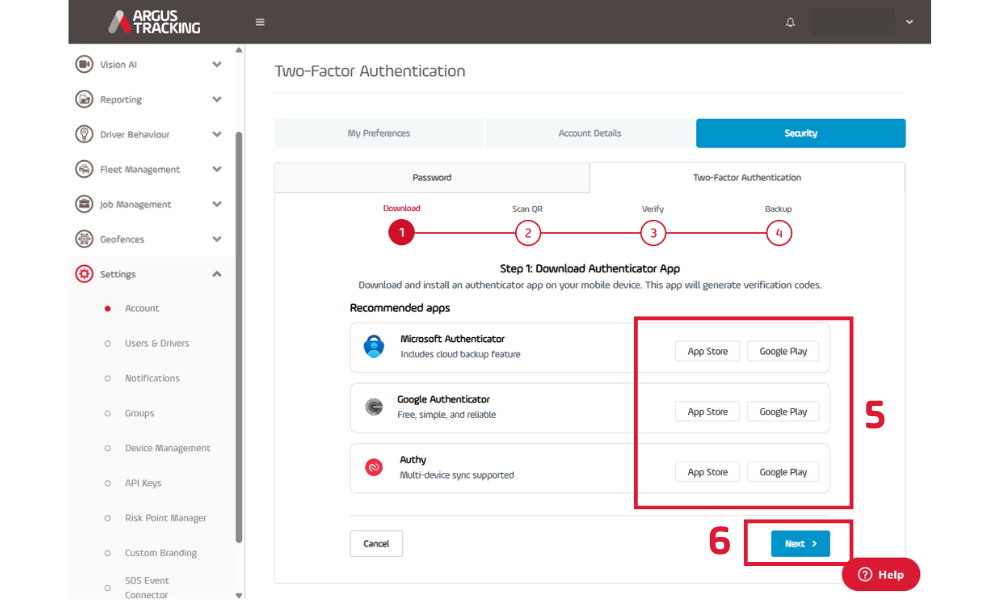Image resolution: width=1000 pixels, height=600 pixels.
Task: Click 'Microsoft Authenticator' app name text
Action: tap(452, 339)
